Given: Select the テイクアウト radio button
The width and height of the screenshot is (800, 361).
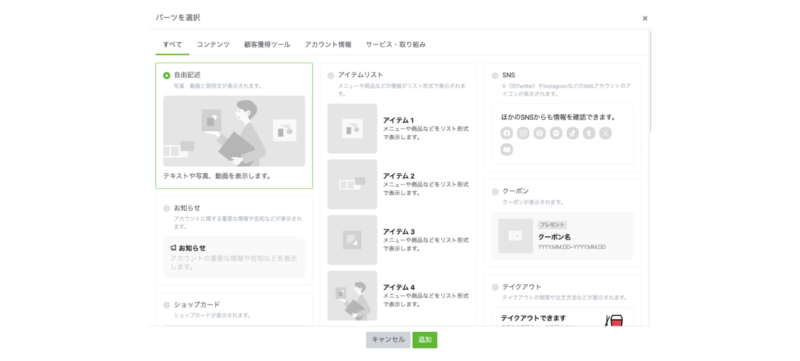Looking at the screenshot, I should (495, 287).
